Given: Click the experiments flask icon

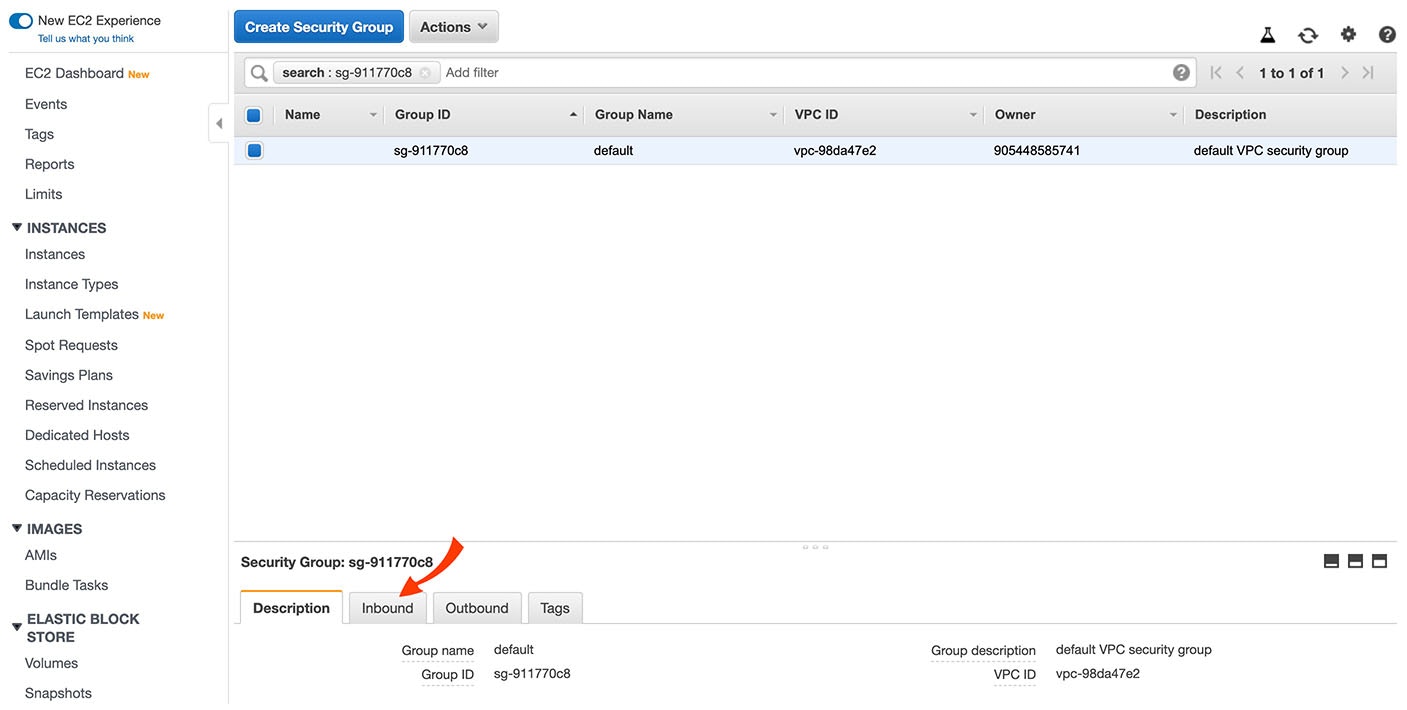Looking at the screenshot, I should coord(1267,33).
